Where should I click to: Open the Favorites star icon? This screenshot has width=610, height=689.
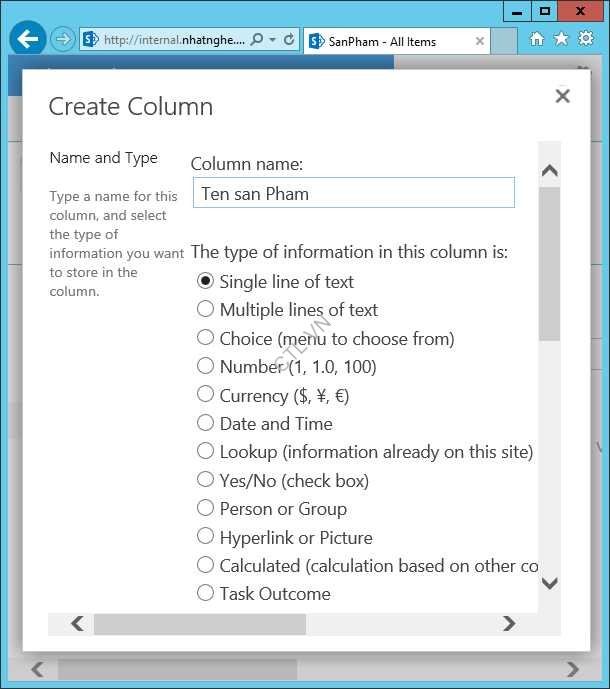click(561, 39)
